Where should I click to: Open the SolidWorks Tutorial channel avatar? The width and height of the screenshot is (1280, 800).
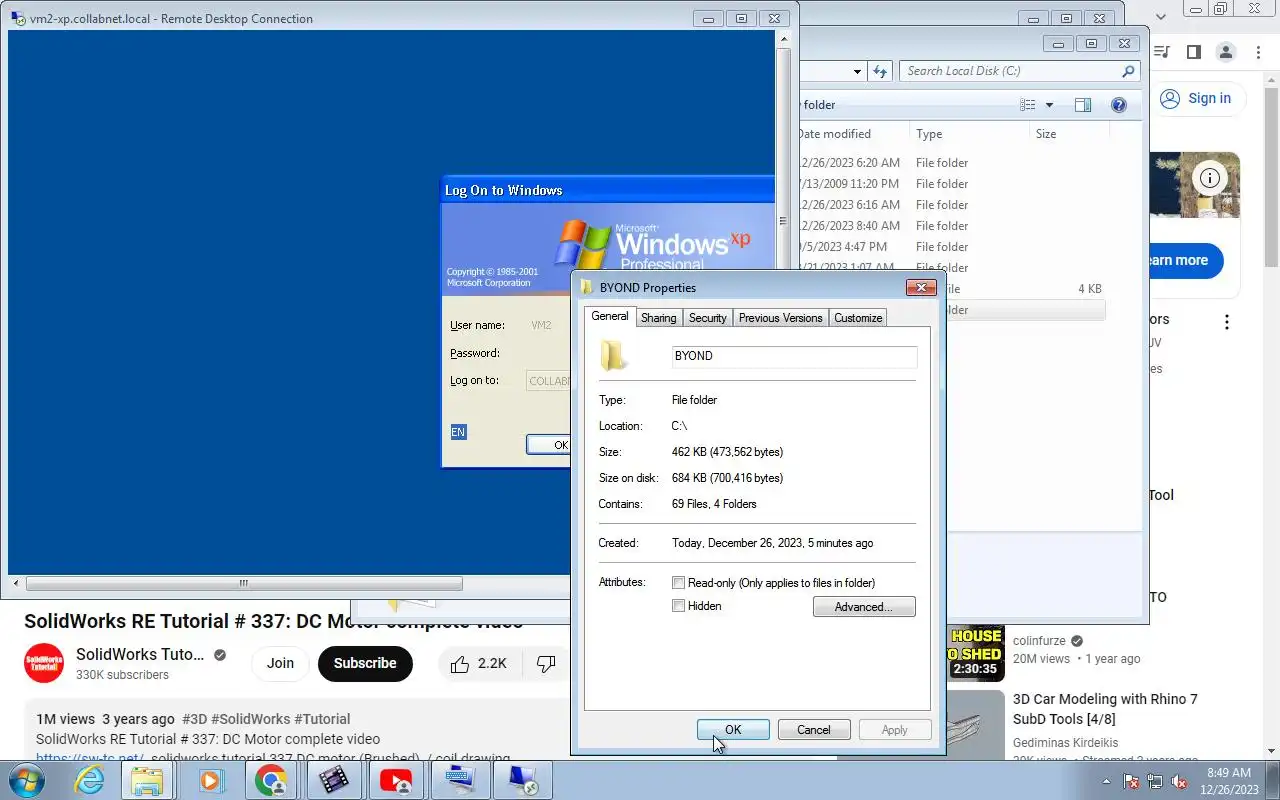click(44, 664)
